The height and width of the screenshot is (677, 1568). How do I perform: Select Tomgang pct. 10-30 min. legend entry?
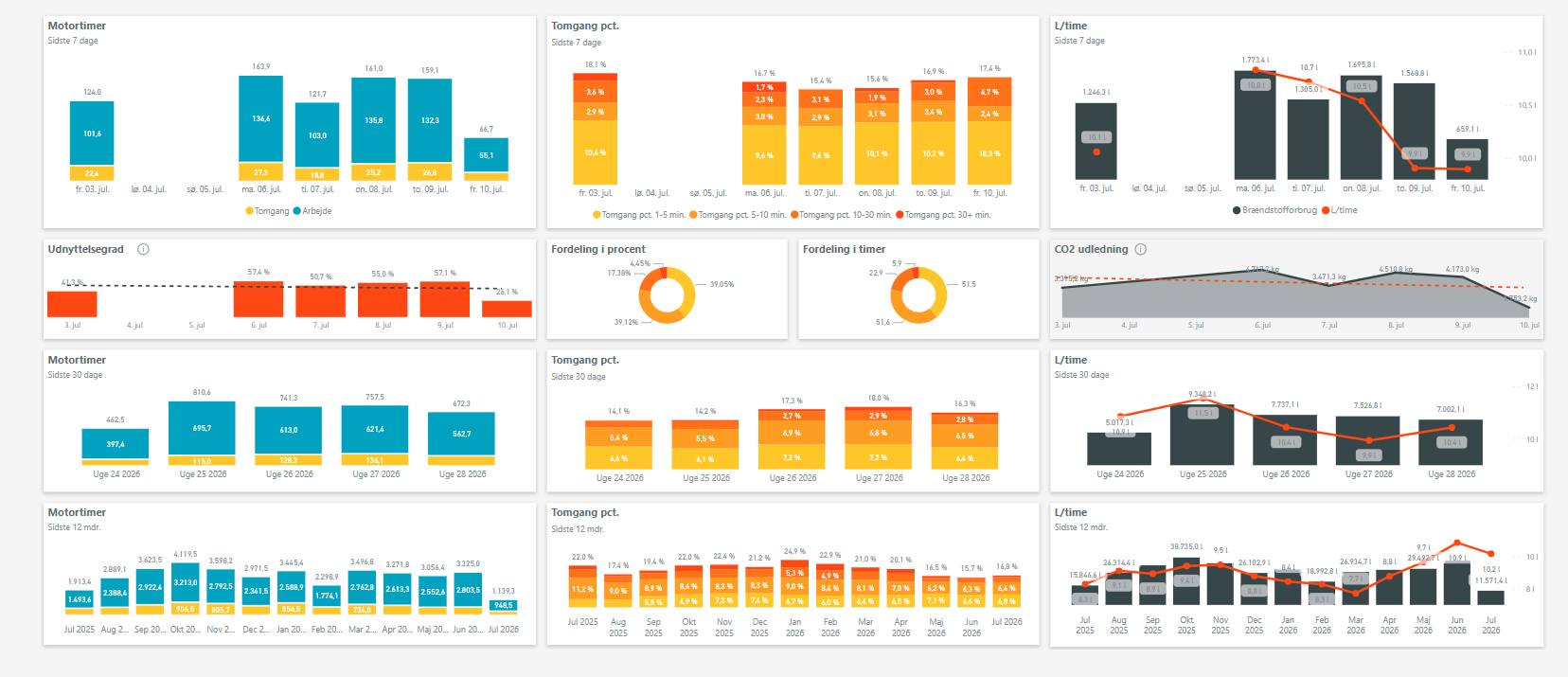click(841, 215)
